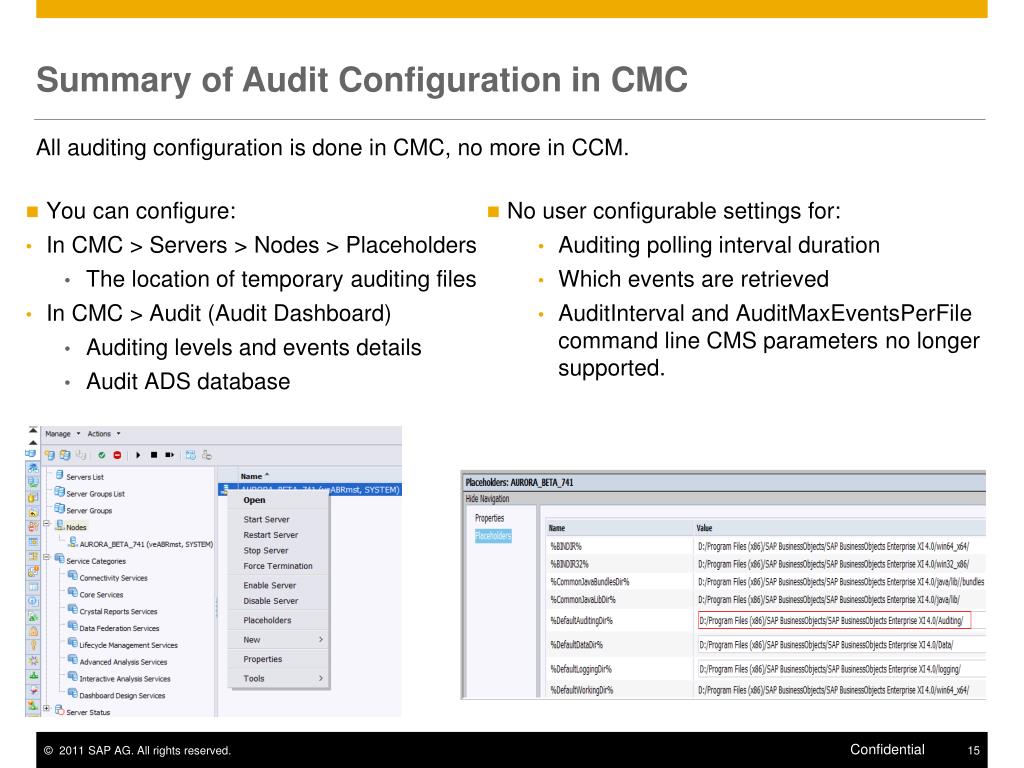Choose Placeholders in the context menu
1024x768 pixels.
(x=267, y=620)
